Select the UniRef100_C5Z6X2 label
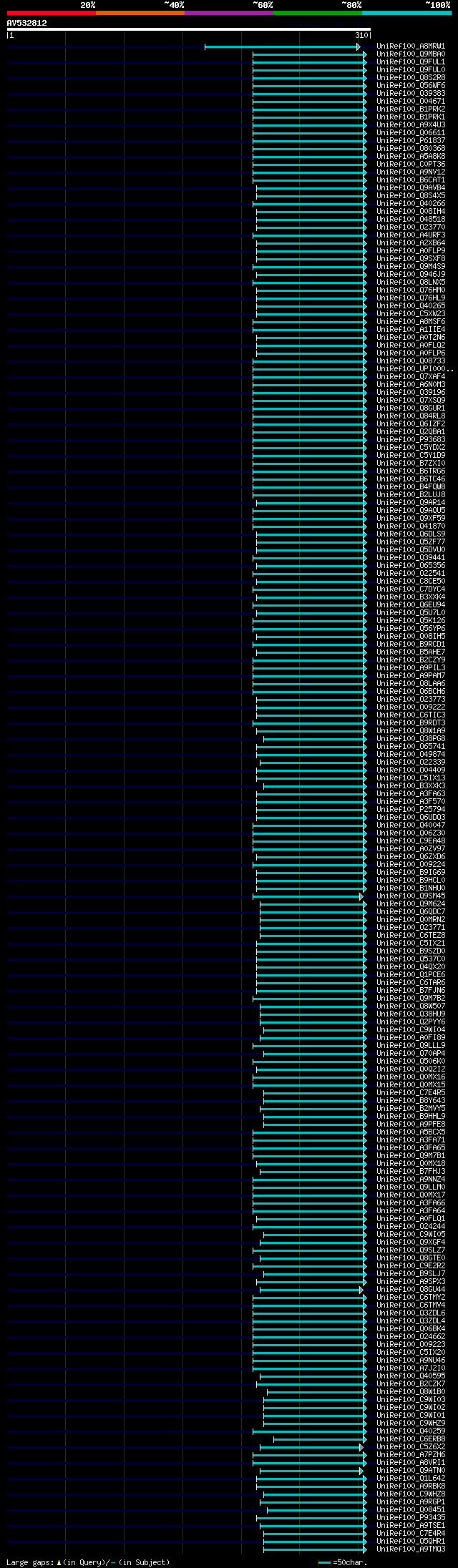The width and height of the screenshot is (458, 1568). pyautogui.click(x=411, y=1447)
